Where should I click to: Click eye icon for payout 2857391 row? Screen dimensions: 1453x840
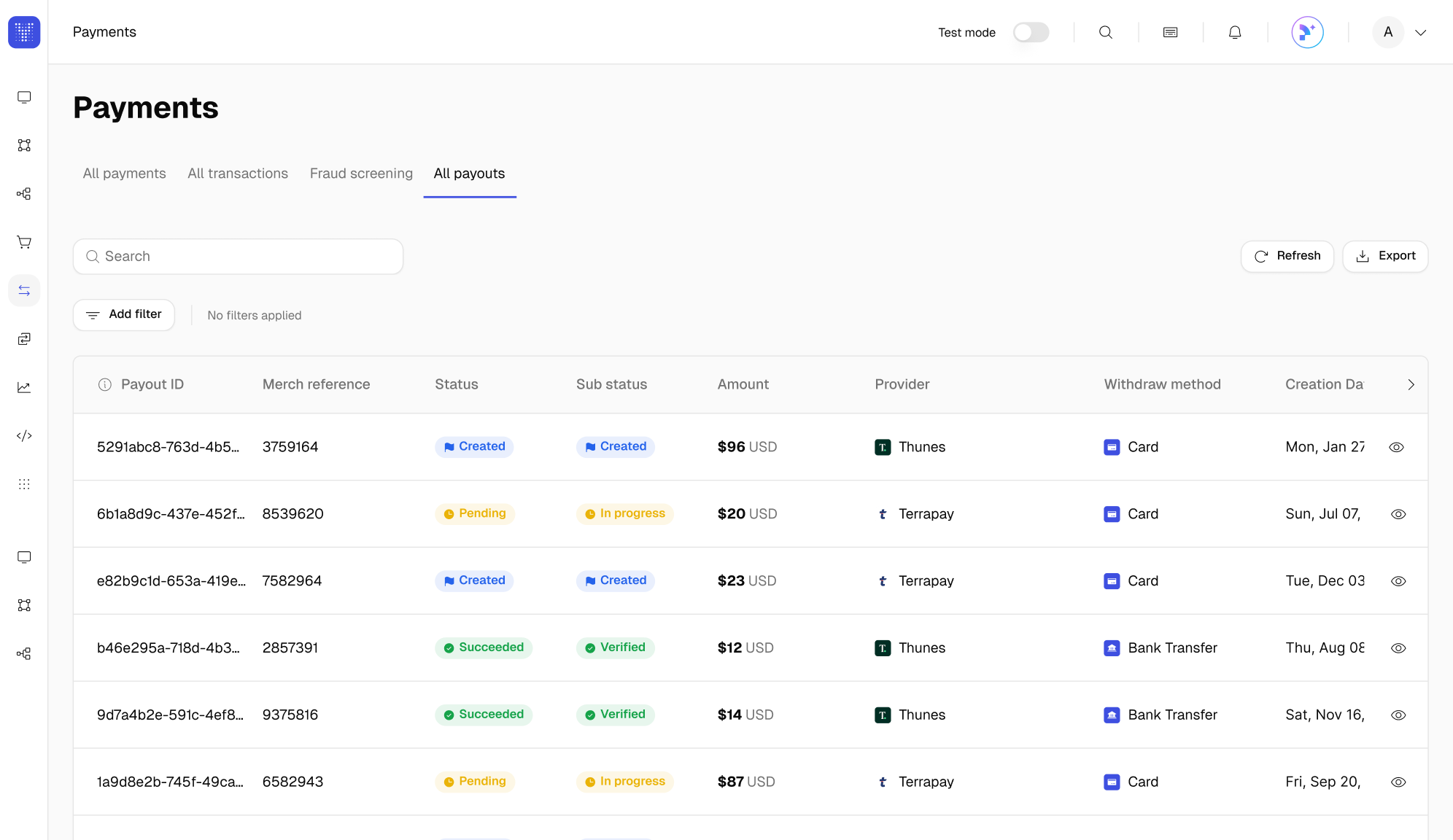point(1398,648)
